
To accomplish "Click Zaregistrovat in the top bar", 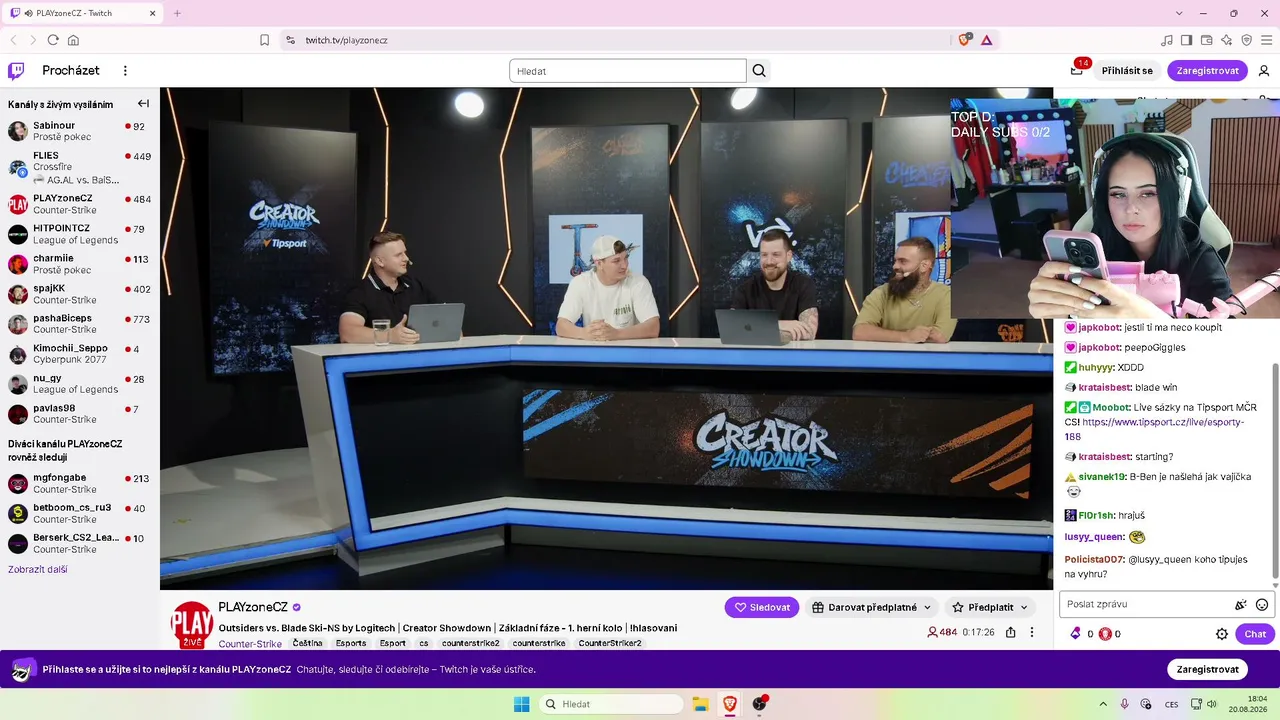I will coord(1207,71).
